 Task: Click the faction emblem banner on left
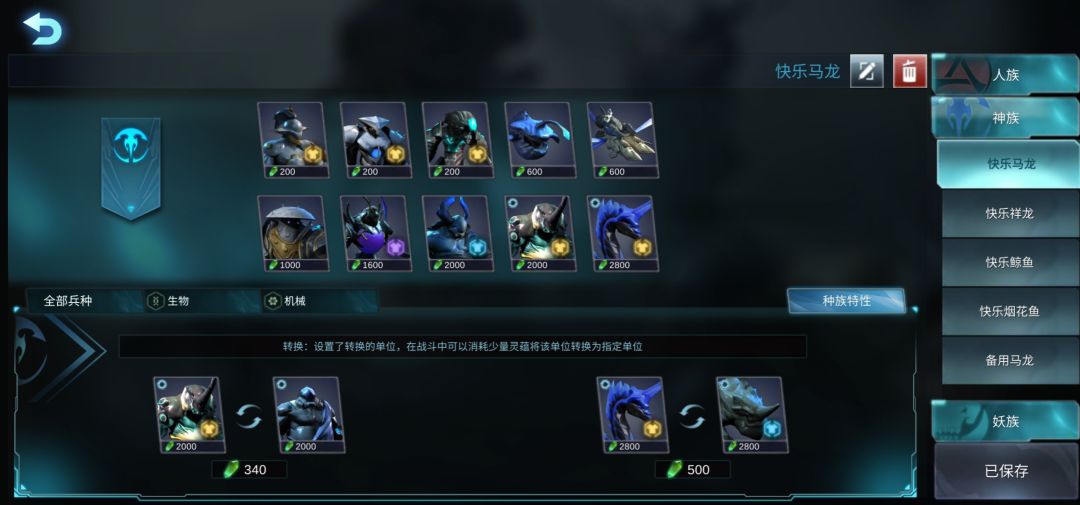click(x=131, y=168)
